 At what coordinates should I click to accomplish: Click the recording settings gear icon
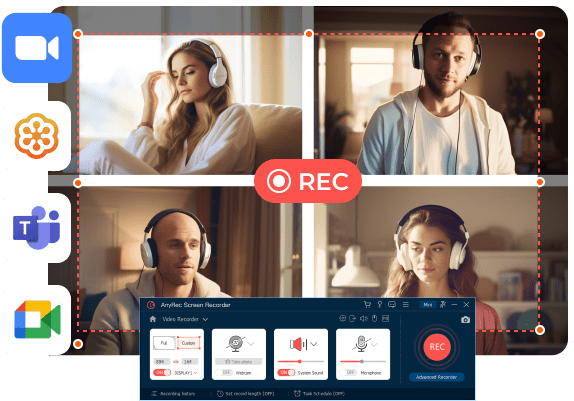point(342,319)
